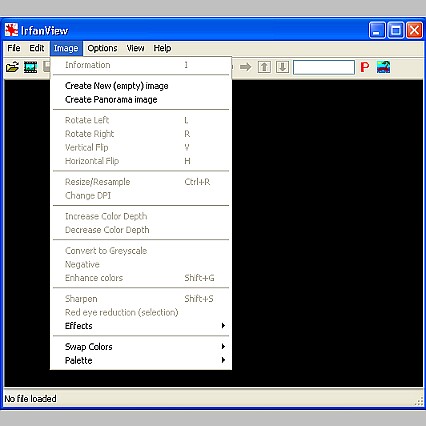The height and width of the screenshot is (426, 426).
Task: Expand the Effects submenu
Action: click(141, 326)
